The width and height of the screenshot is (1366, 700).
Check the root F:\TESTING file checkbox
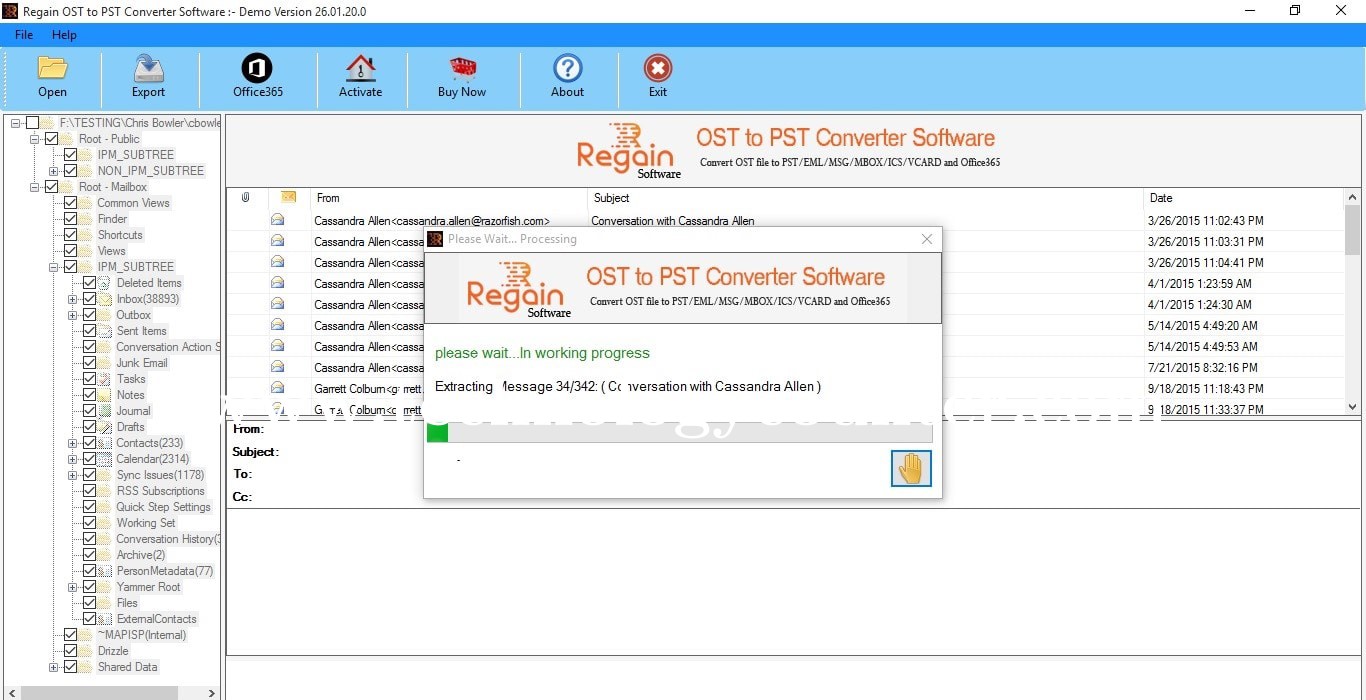pos(32,123)
